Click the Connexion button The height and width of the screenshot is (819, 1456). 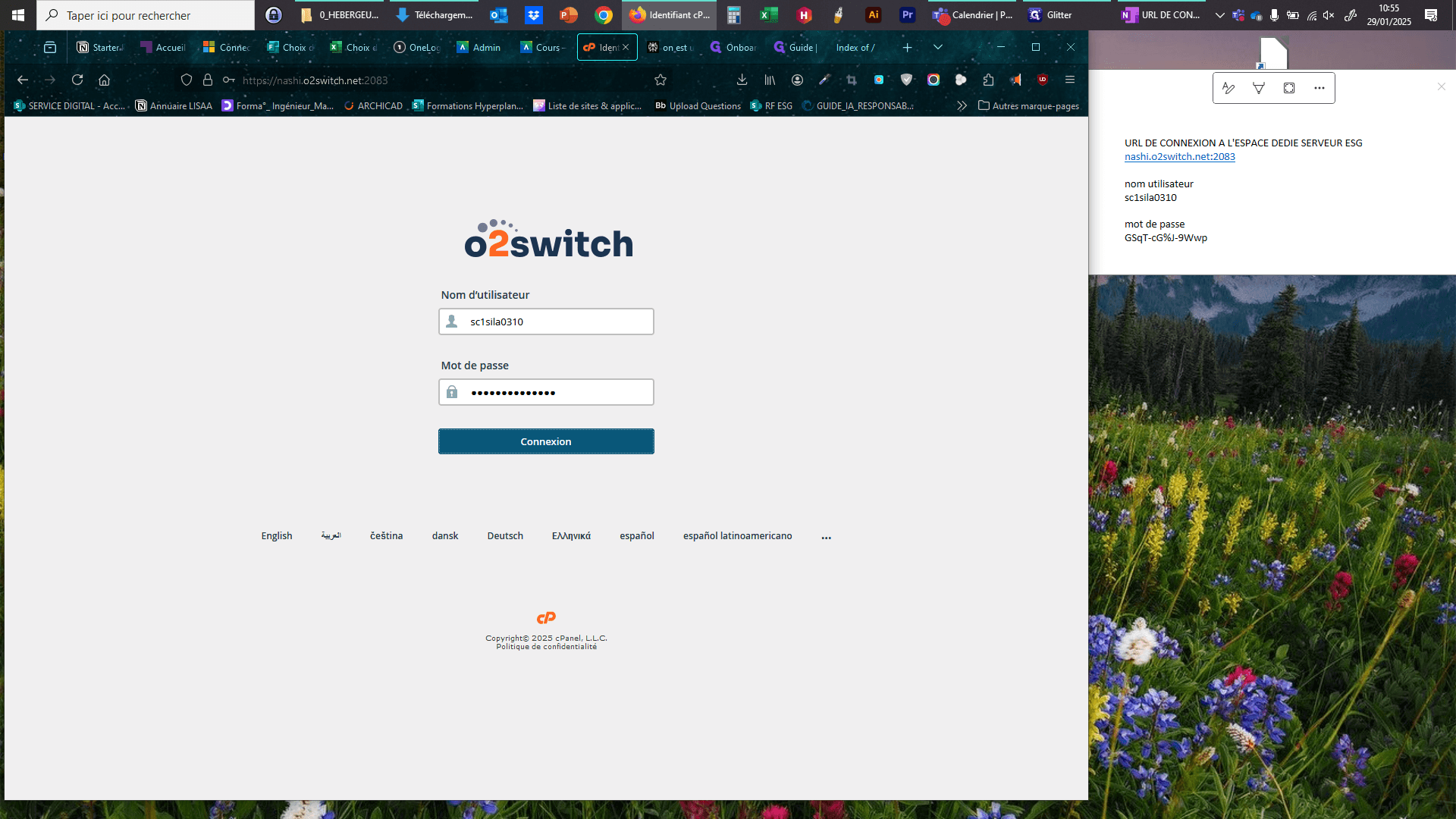(x=546, y=441)
